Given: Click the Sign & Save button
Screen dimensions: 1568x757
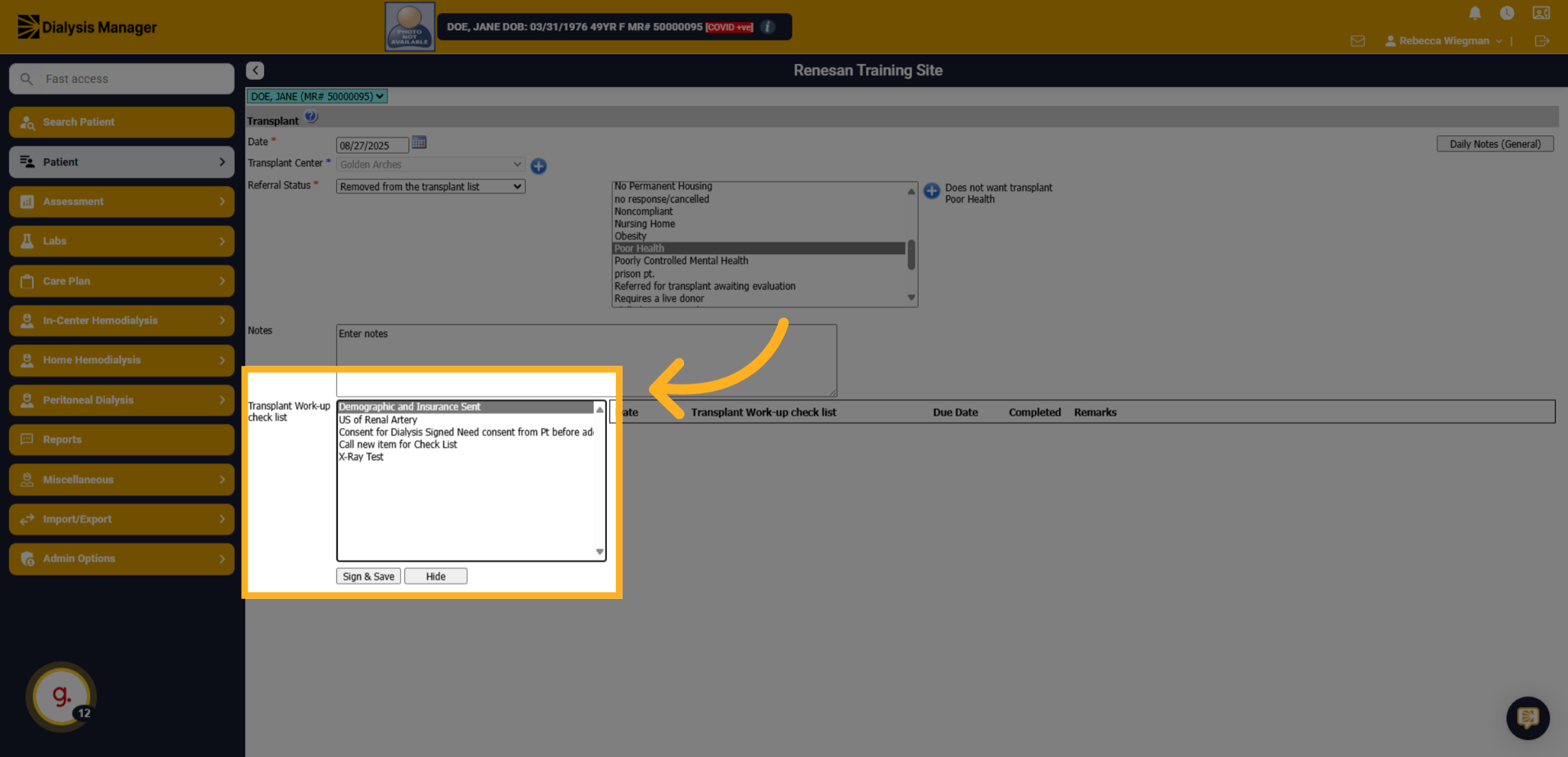Looking at the screenshot, I should [x=368, y=576].
